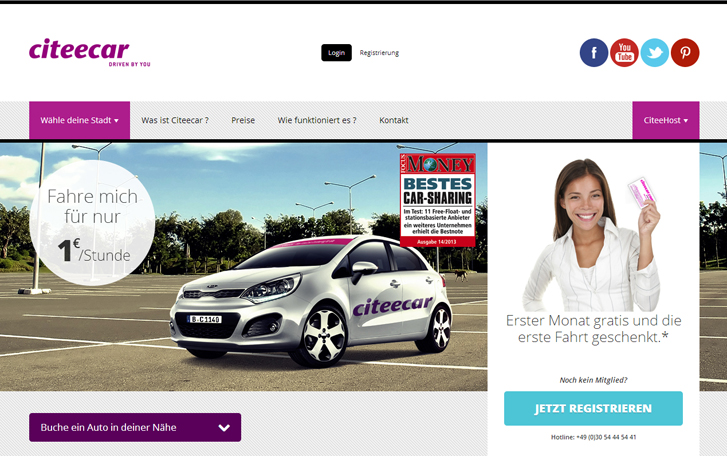Open the Kontakt menu item
Screen dimensions: 727x456
394,120
